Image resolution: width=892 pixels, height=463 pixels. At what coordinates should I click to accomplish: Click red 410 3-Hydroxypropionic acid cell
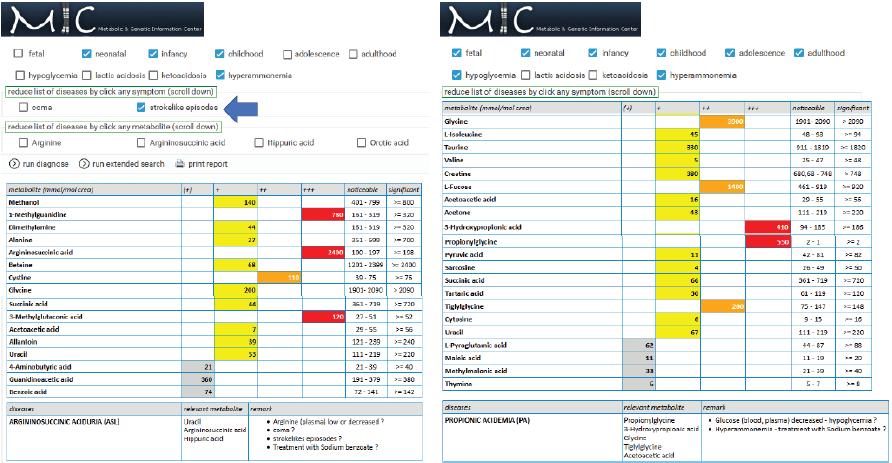(x=768, y=227)
